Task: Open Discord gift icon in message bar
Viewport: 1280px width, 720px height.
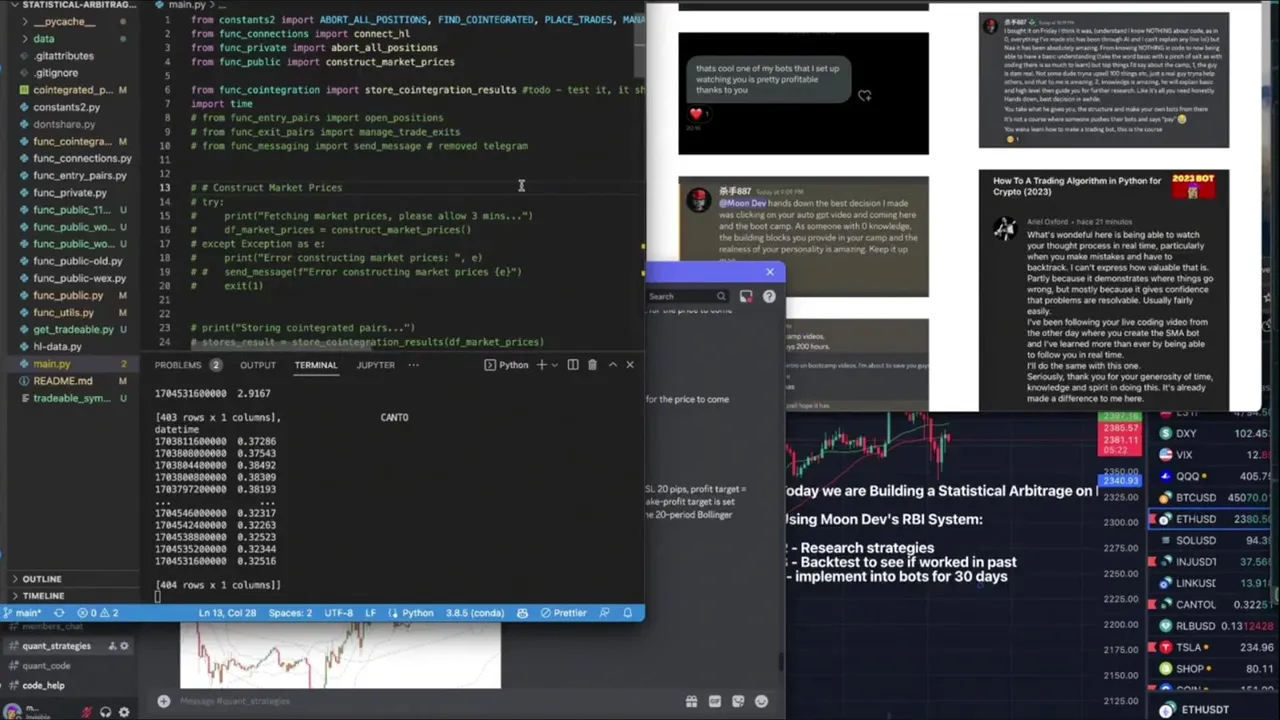Action: [x=691, y=702]
